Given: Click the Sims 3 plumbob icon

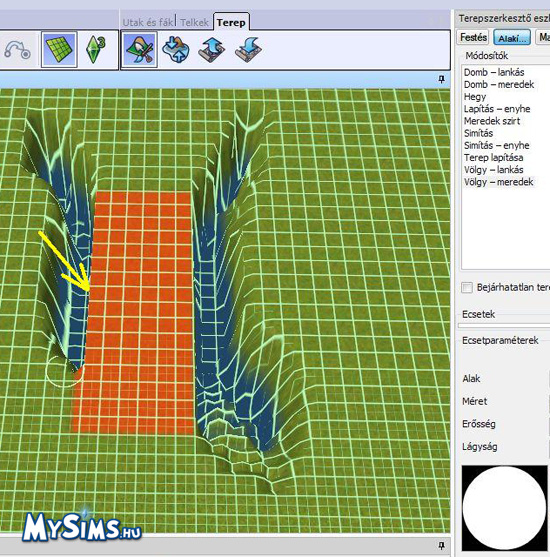Looking at the screenshot, I should [96, 49].
